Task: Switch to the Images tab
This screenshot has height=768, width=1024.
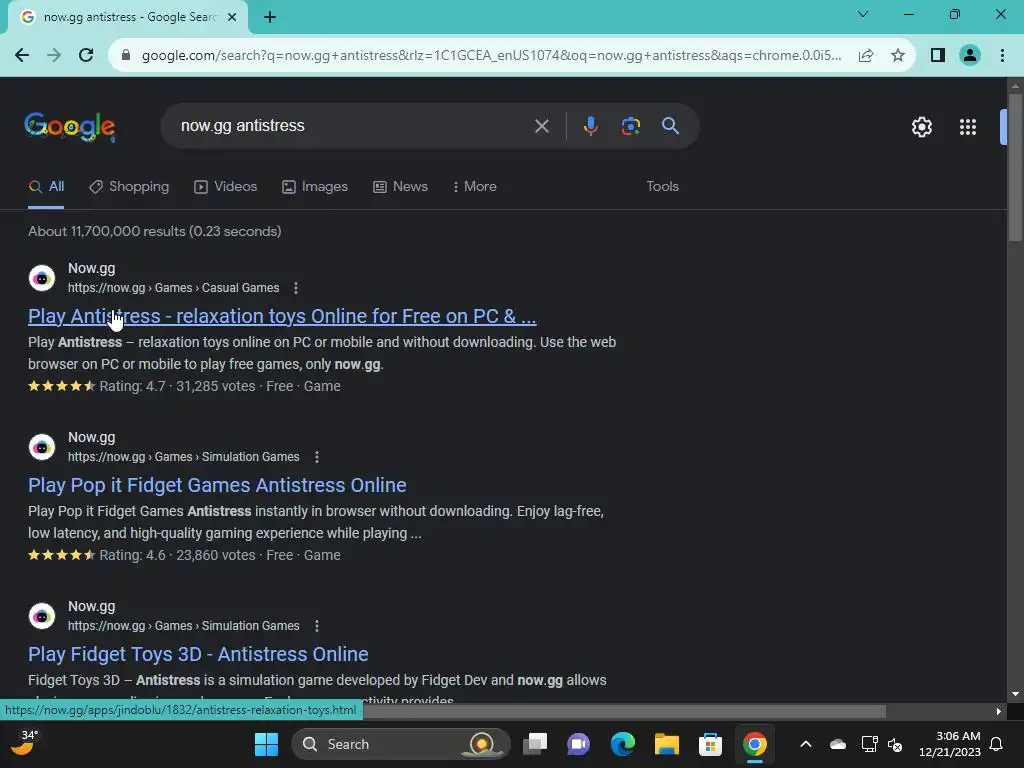Action: pyautogui.click(x=315, y=187)
